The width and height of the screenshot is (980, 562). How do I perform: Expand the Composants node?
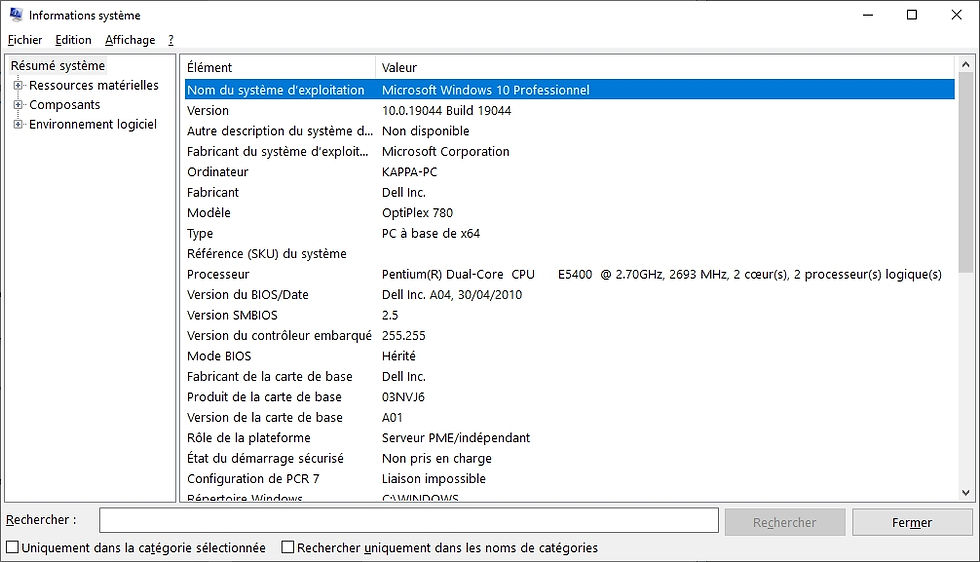click(18, 105)
